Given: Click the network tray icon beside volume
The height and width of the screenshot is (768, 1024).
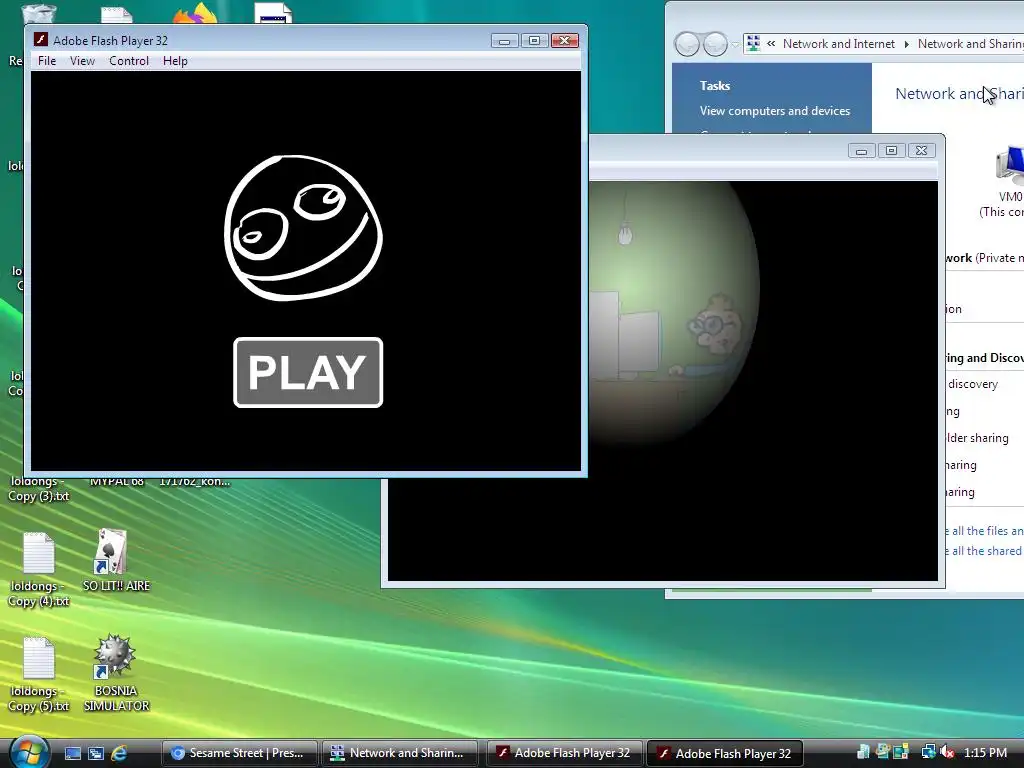Looking at the screenshot, I should (929, 752).
